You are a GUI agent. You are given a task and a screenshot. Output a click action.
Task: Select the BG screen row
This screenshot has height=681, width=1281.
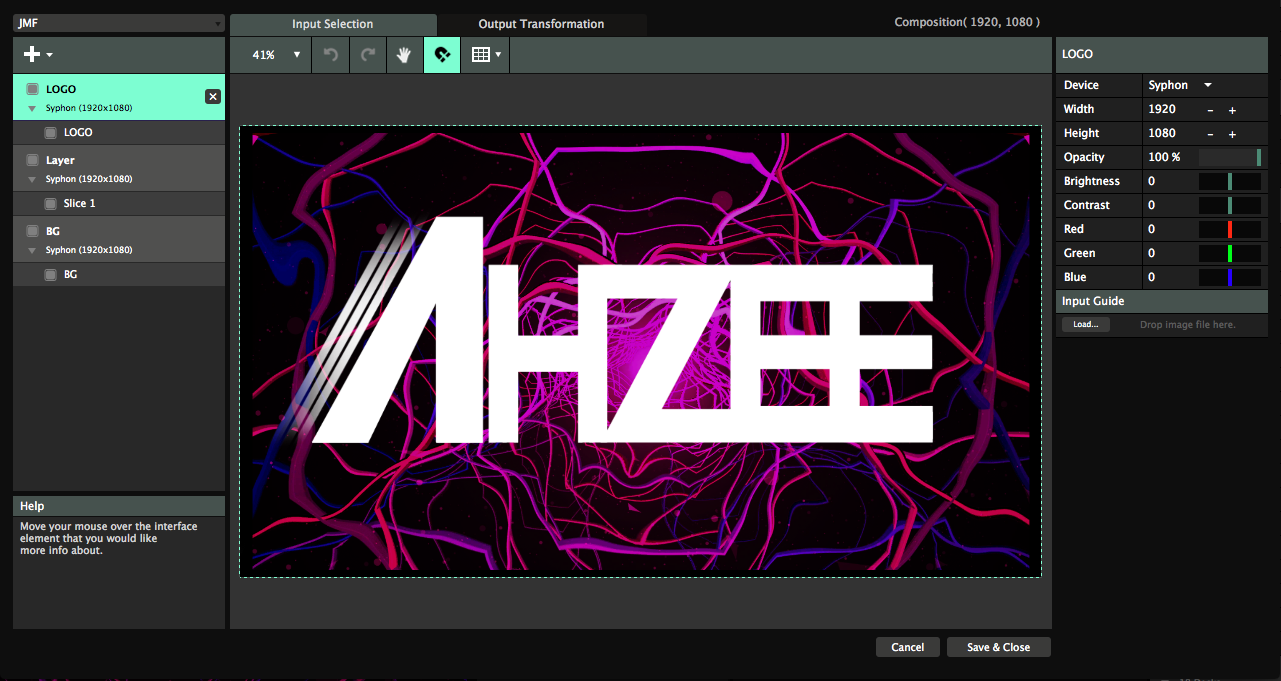coord(119,239)
